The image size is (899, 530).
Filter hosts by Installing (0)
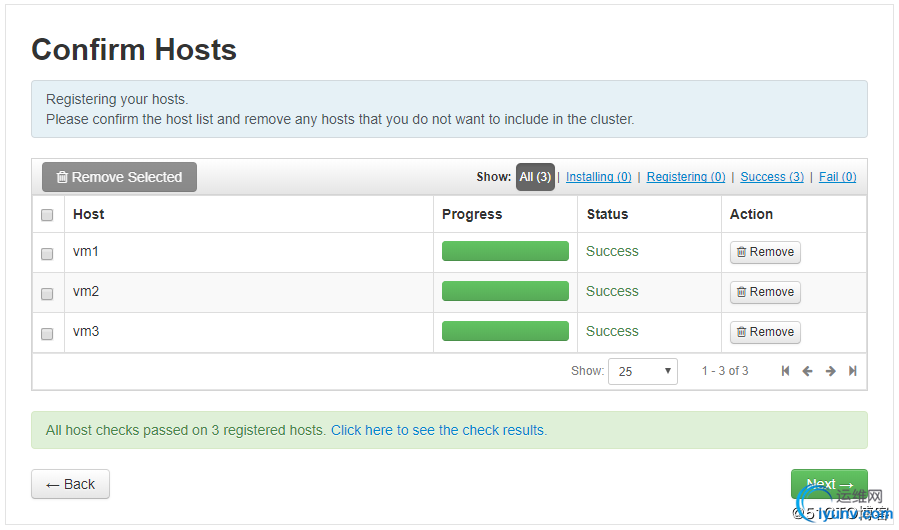[598, 177]
